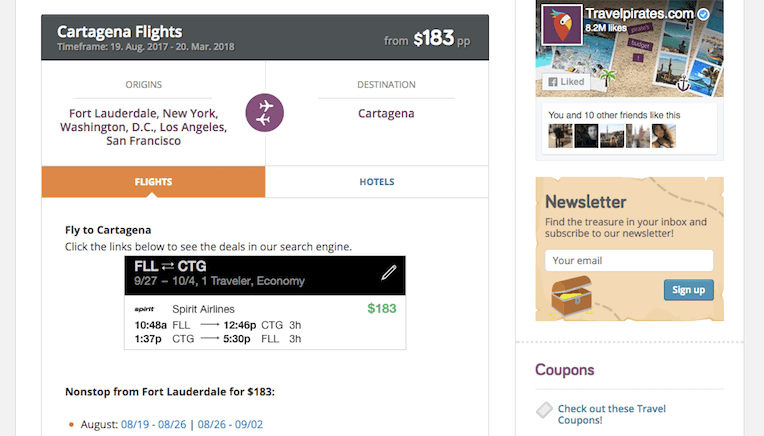Viewport: 764px width, 436px height.
Task: Click the Fly to Cartagena heading
Action: [x=108, y=230]
